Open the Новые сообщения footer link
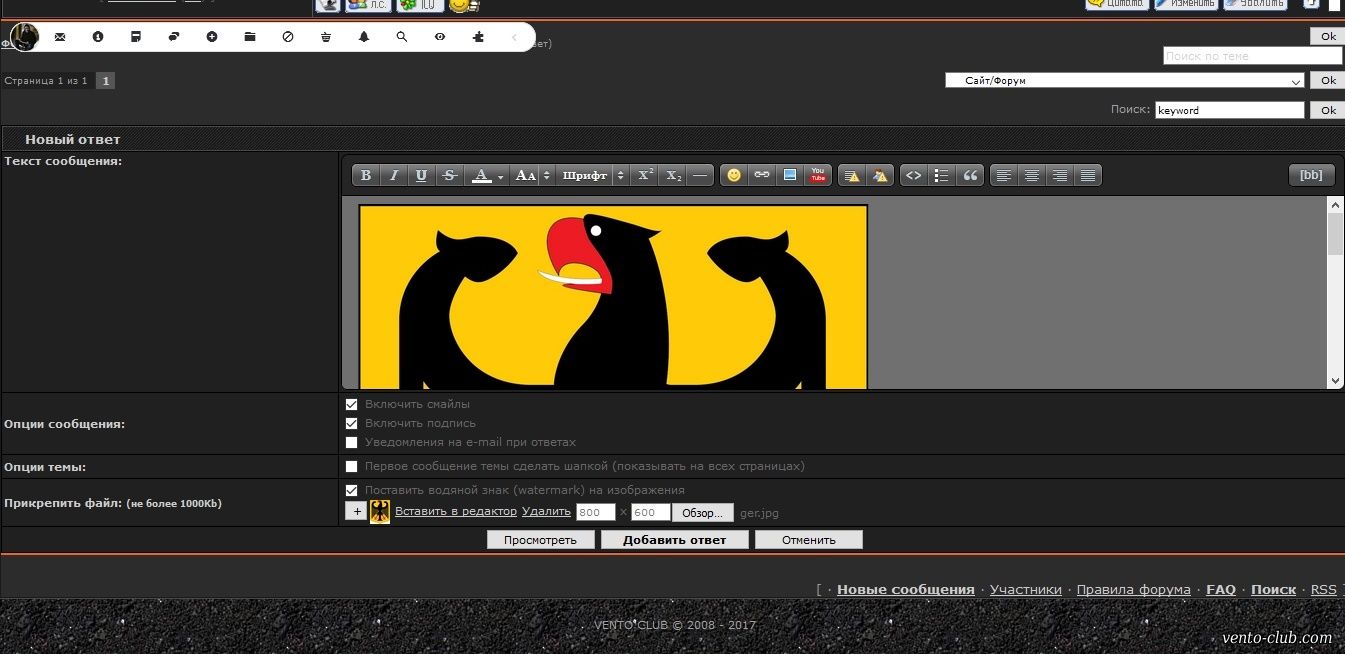Image resolution: width=1345 pixels, height=654 pixels. [x=906, y=589]
